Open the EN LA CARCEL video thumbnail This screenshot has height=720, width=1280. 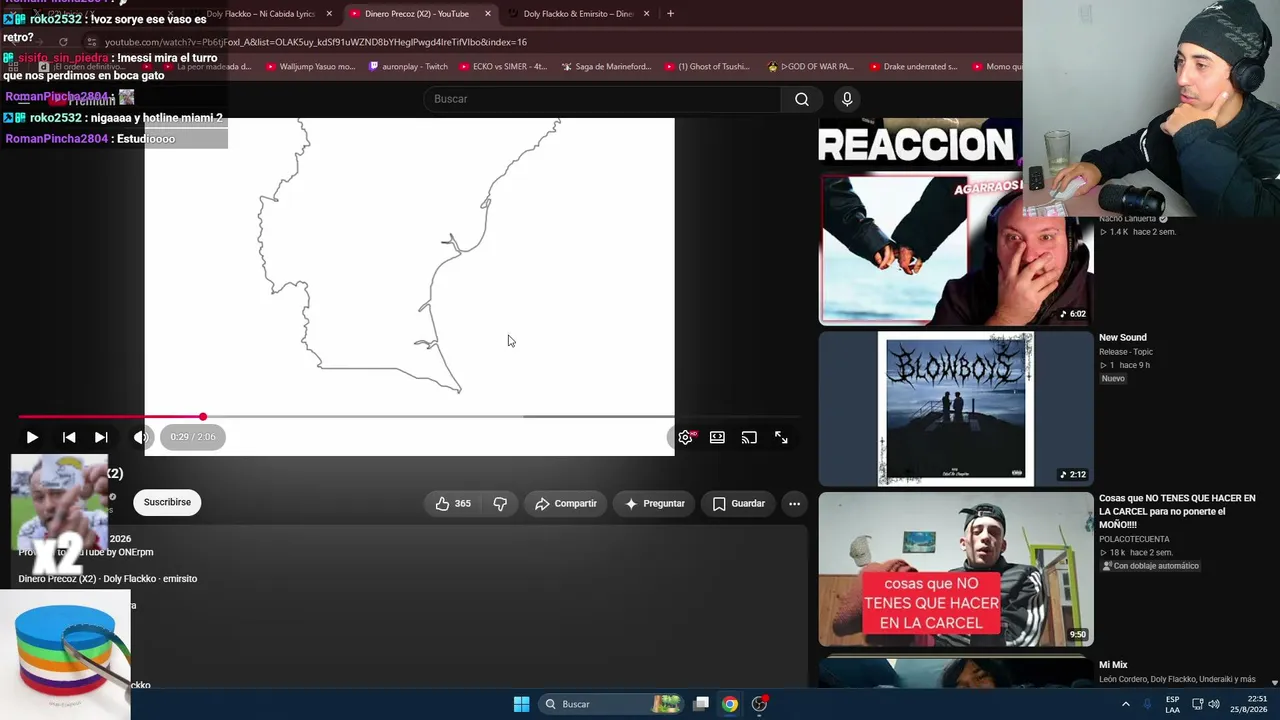(x=956, y=569)
